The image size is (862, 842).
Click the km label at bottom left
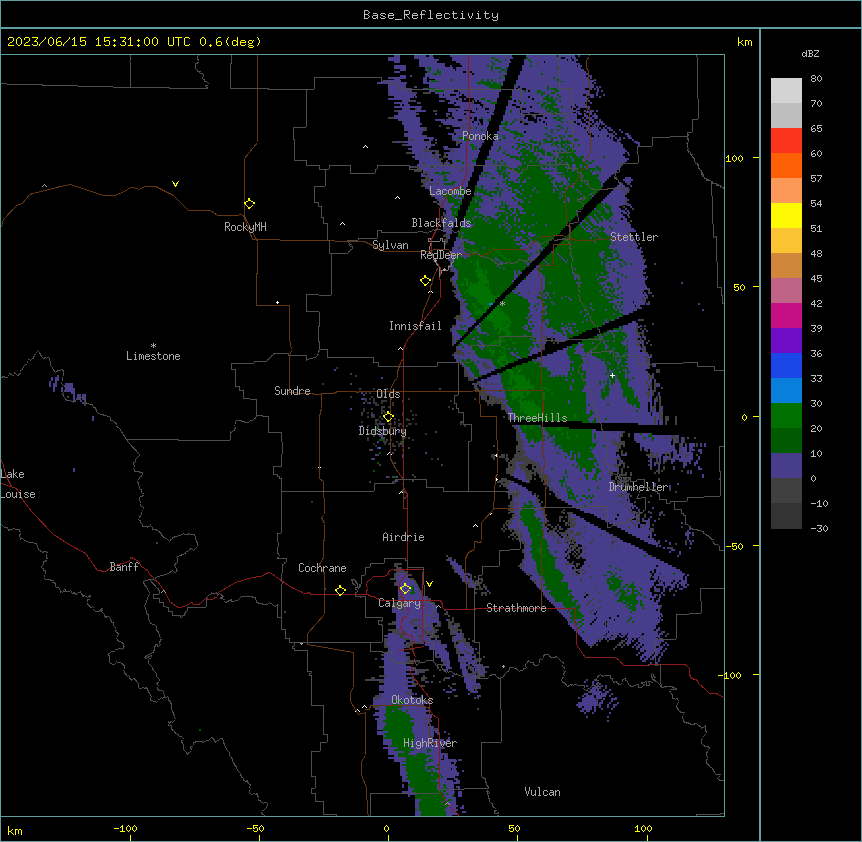click(15, 831)
